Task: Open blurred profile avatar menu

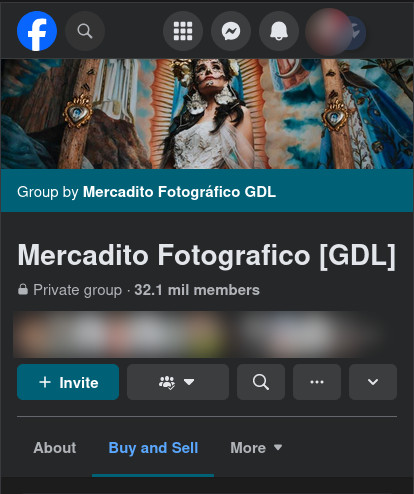Action: click(x=328, y=32)
